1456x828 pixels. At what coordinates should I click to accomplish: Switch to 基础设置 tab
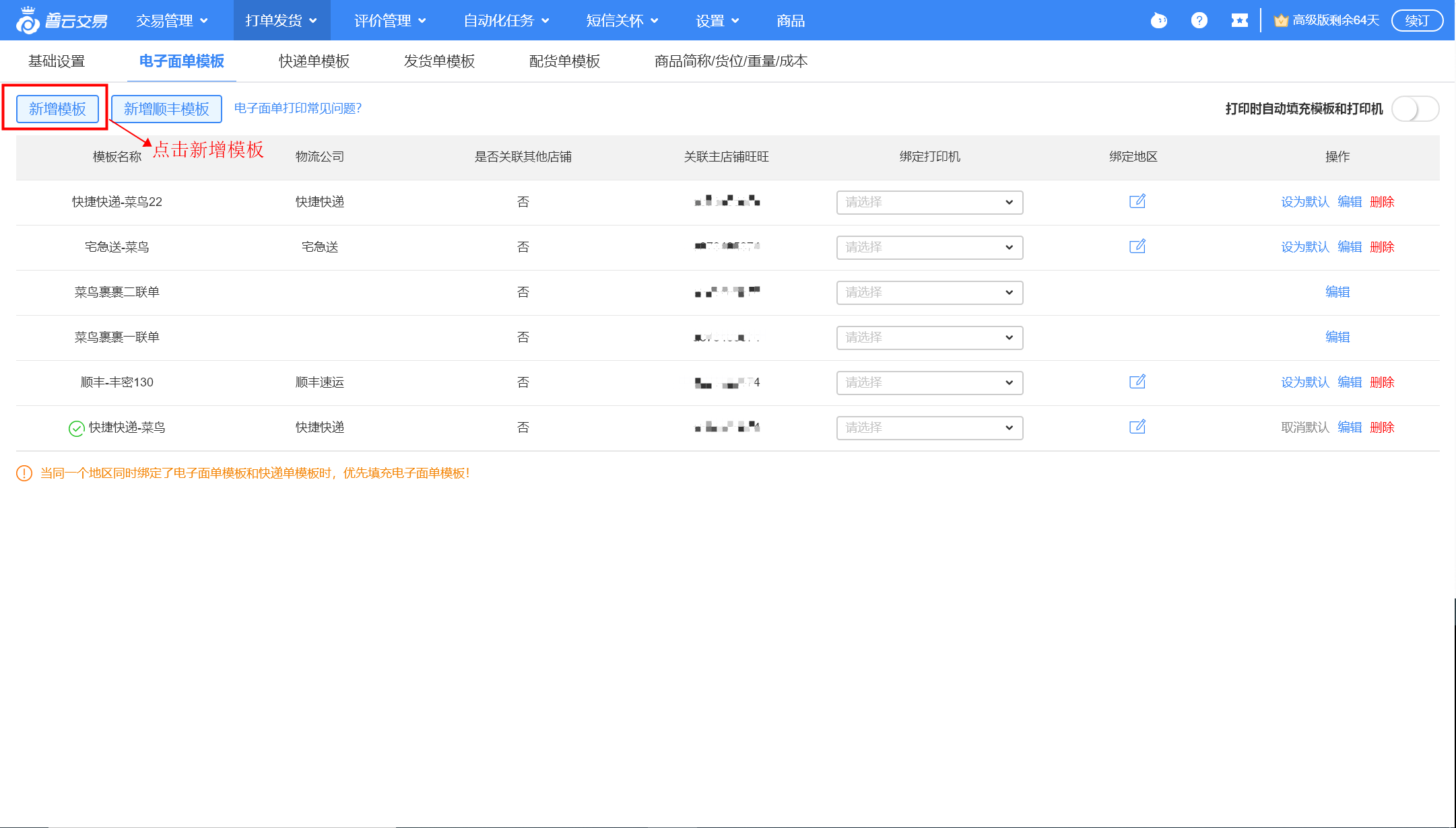coord(57,61)
